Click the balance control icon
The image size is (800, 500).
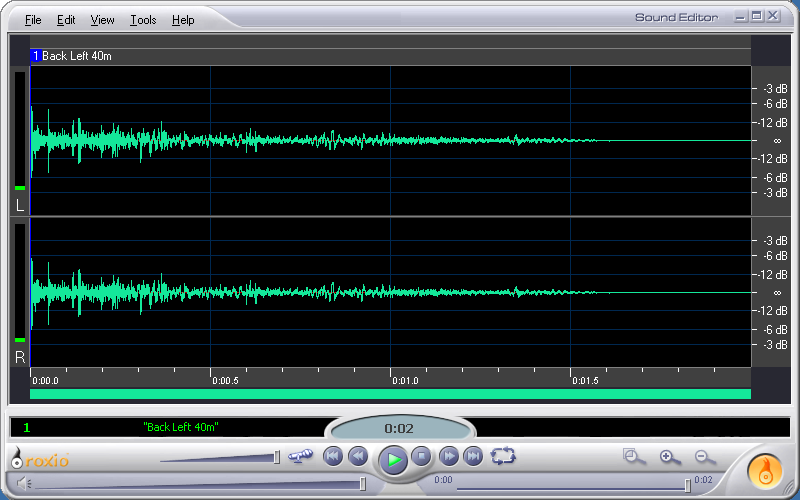pyautogui.click(x=300, y=457)
